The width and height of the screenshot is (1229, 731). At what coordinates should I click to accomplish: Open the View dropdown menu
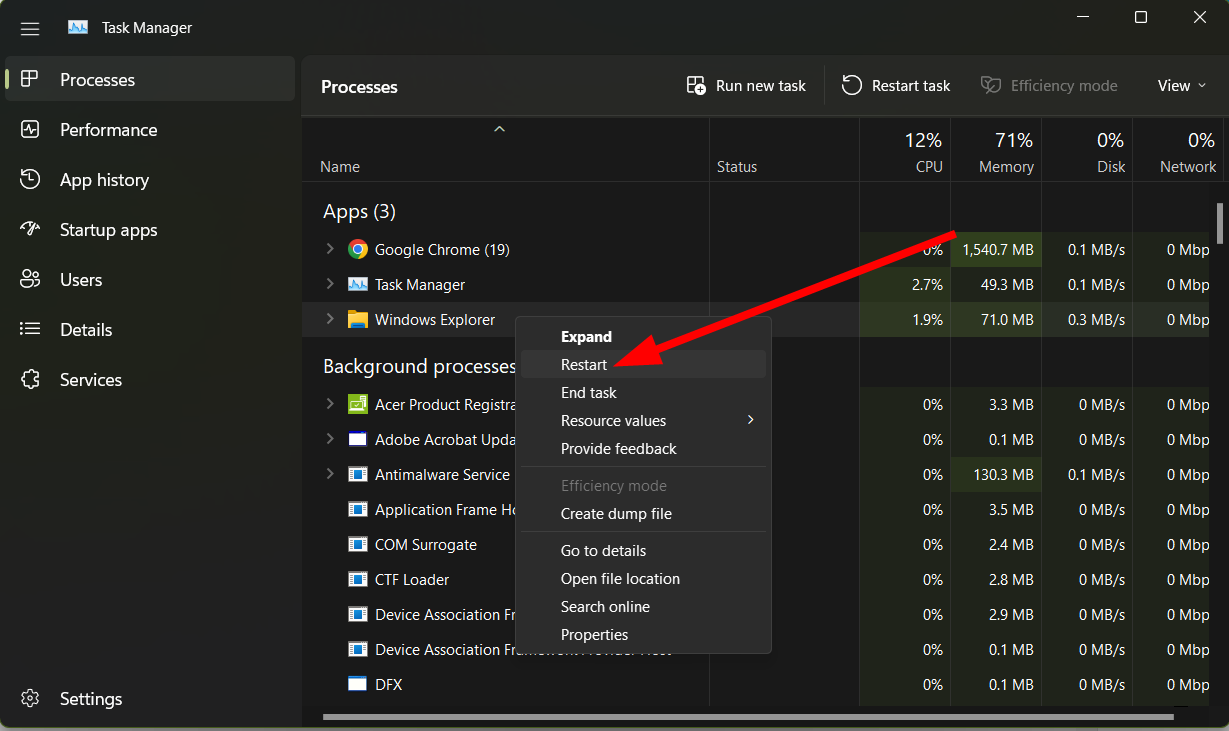coord(1182,86)
